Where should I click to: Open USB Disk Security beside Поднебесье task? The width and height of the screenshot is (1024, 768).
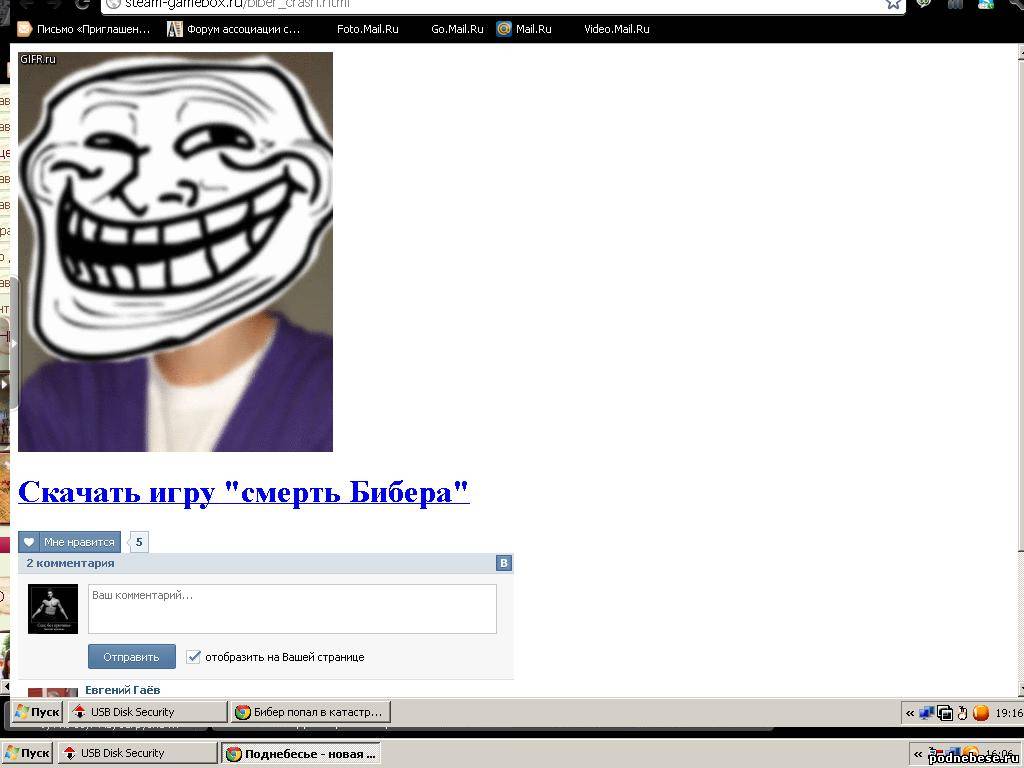pos(137,753)
